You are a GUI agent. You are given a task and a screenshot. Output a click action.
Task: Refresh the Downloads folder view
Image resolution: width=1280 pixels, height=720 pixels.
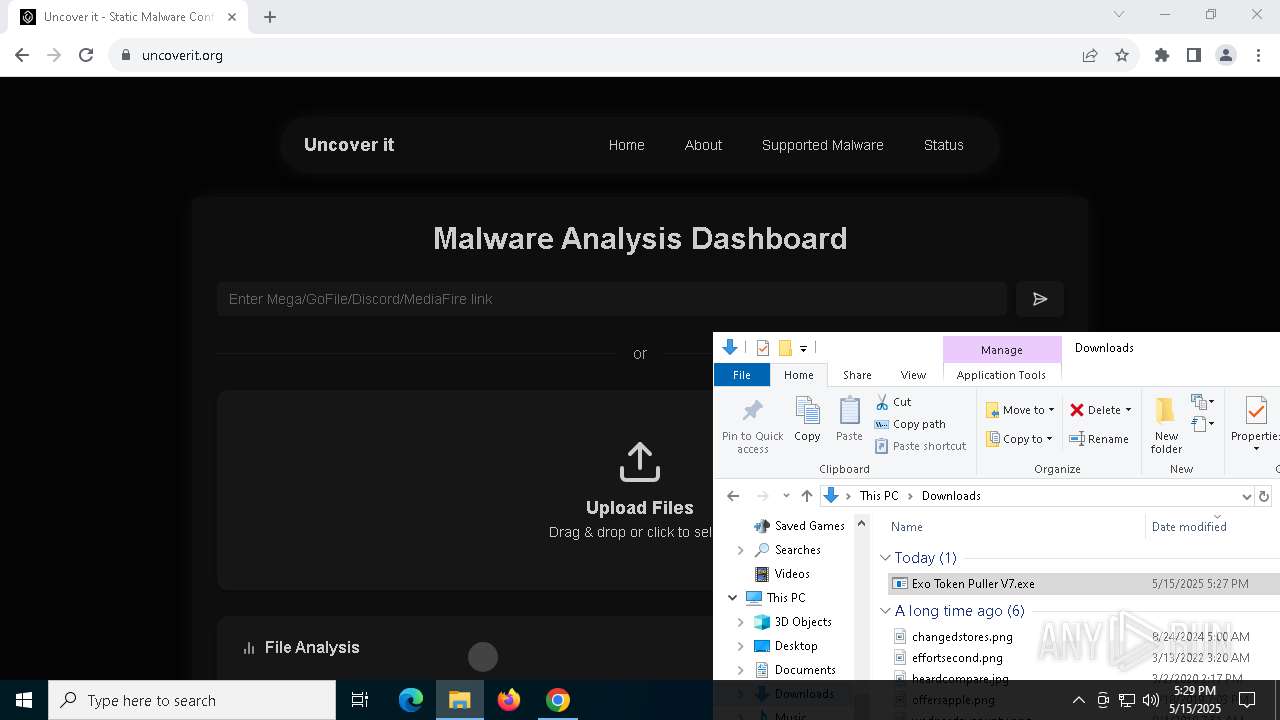[1264, 496]
